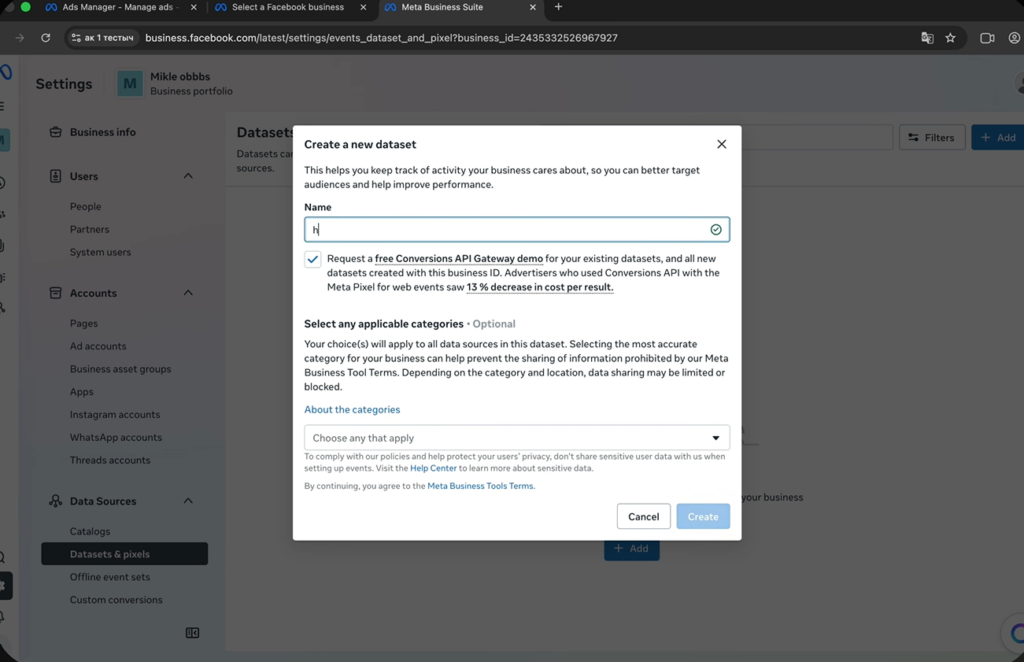
Task: Open the Filters button
Action: (x=932, y=138)
